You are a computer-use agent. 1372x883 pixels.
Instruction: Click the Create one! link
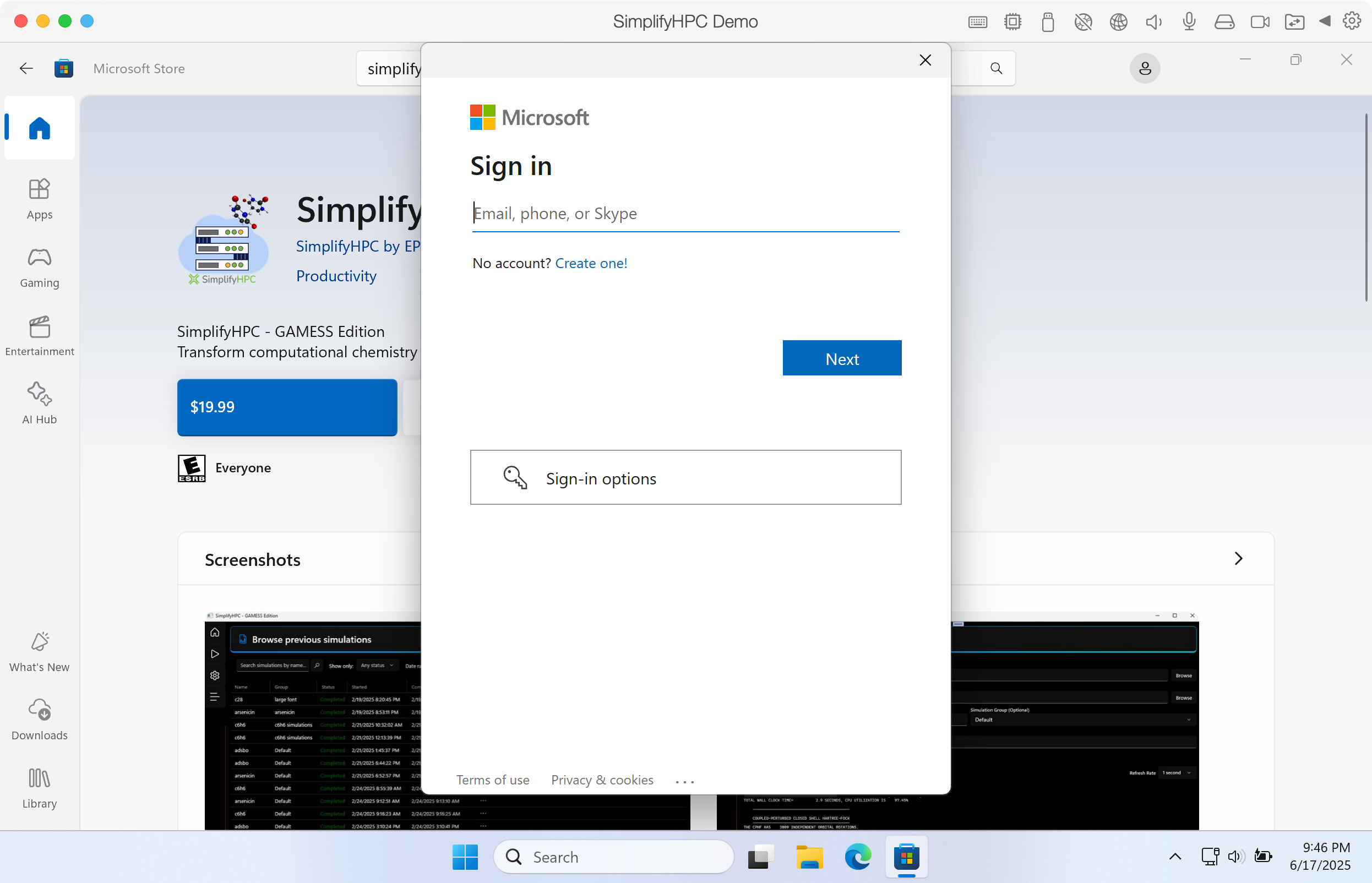(x=591, y=263)
